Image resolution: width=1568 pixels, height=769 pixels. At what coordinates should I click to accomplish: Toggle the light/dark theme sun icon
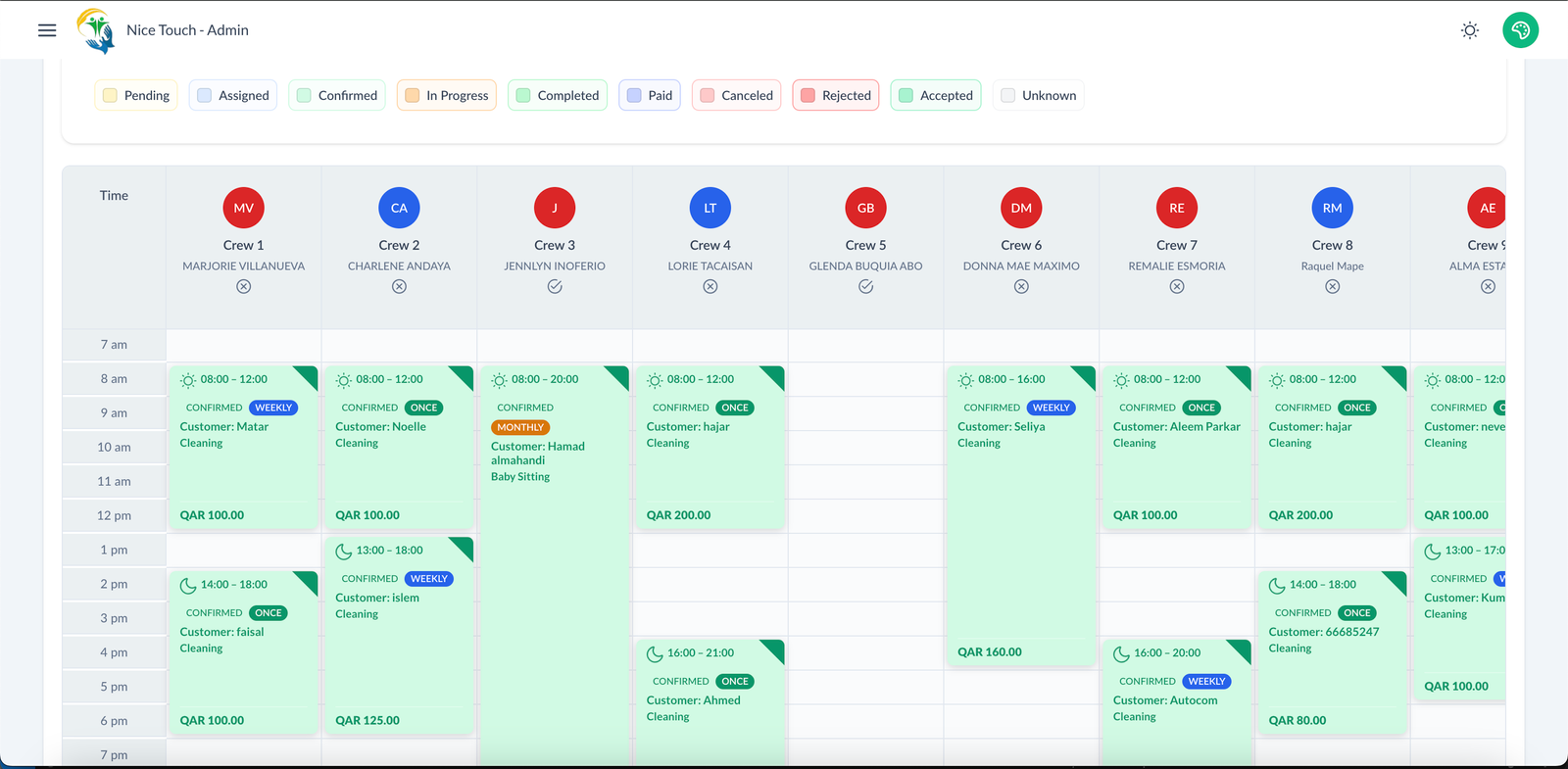pyautogui.click(x=1469, y=30)
